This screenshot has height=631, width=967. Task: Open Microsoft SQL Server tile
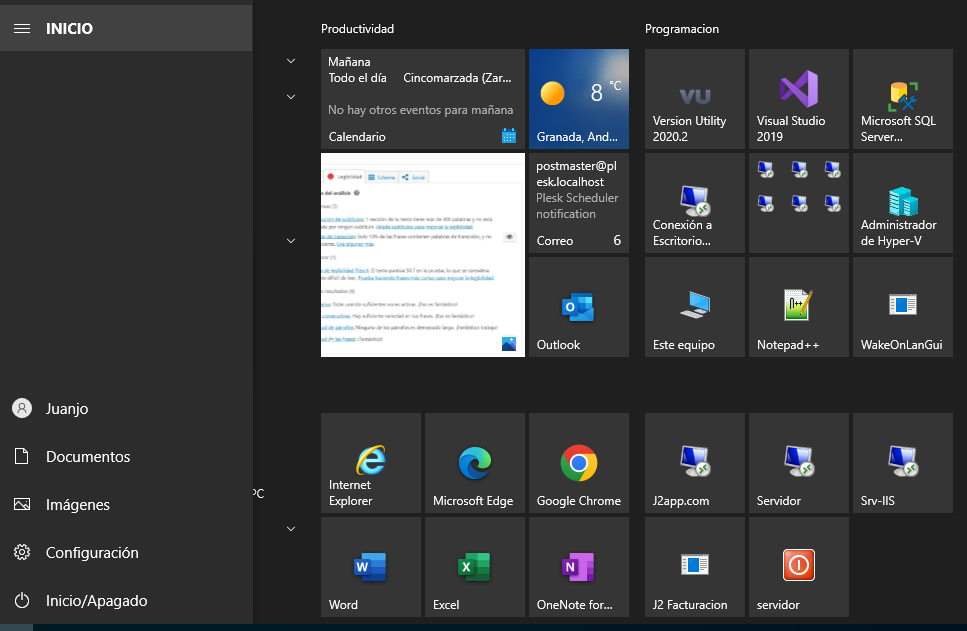coord(902,99)
